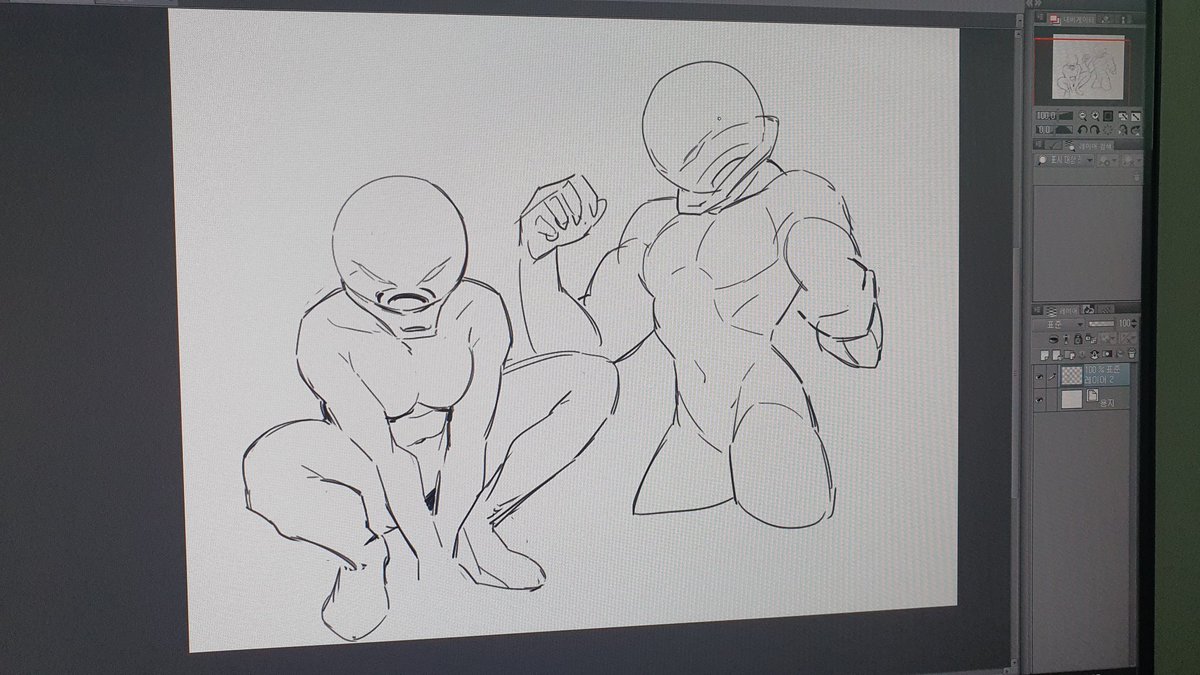The image size is (1200, 675).
Task: Transfer layer to lower layer
Action: point(1082,355)
